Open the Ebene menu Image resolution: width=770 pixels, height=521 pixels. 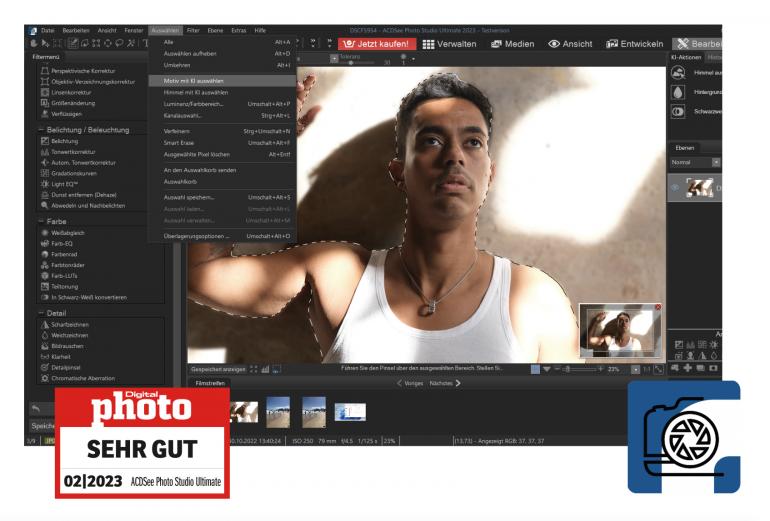(215, 30)
